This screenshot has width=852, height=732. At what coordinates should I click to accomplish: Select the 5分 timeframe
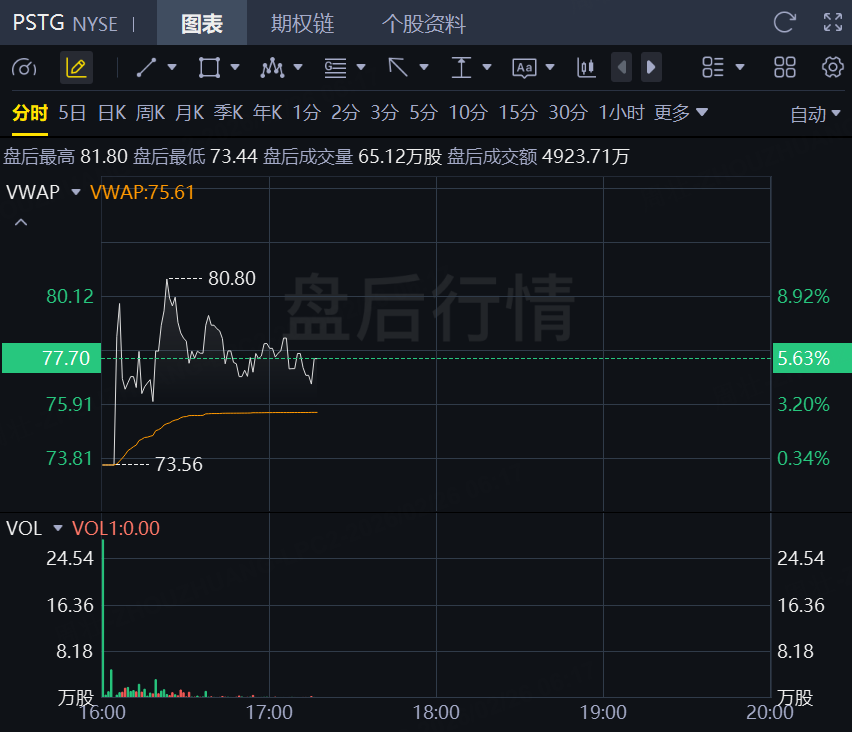click(x=423, y=113)
